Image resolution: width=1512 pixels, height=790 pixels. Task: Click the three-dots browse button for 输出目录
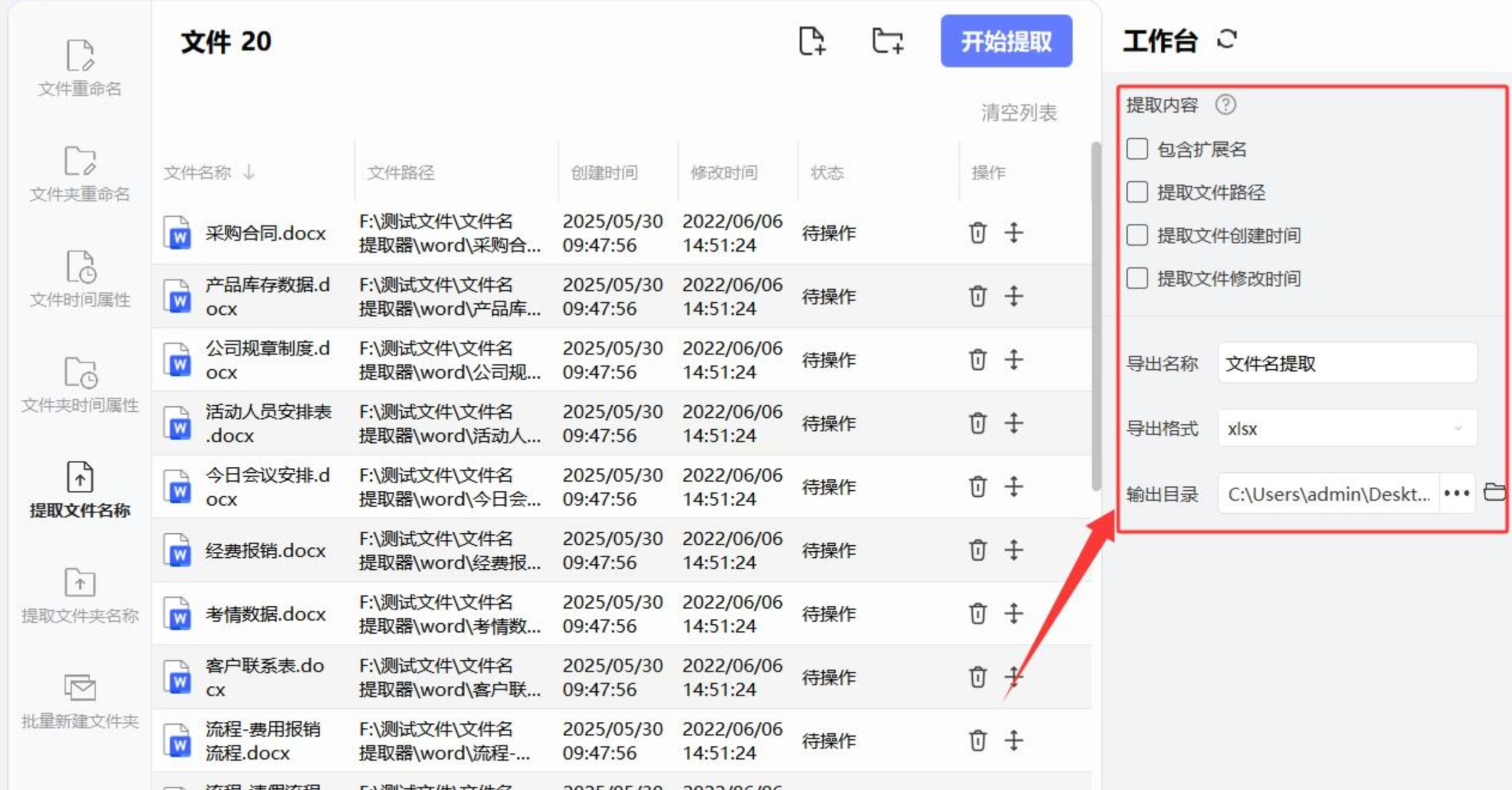coord(1456,494)
